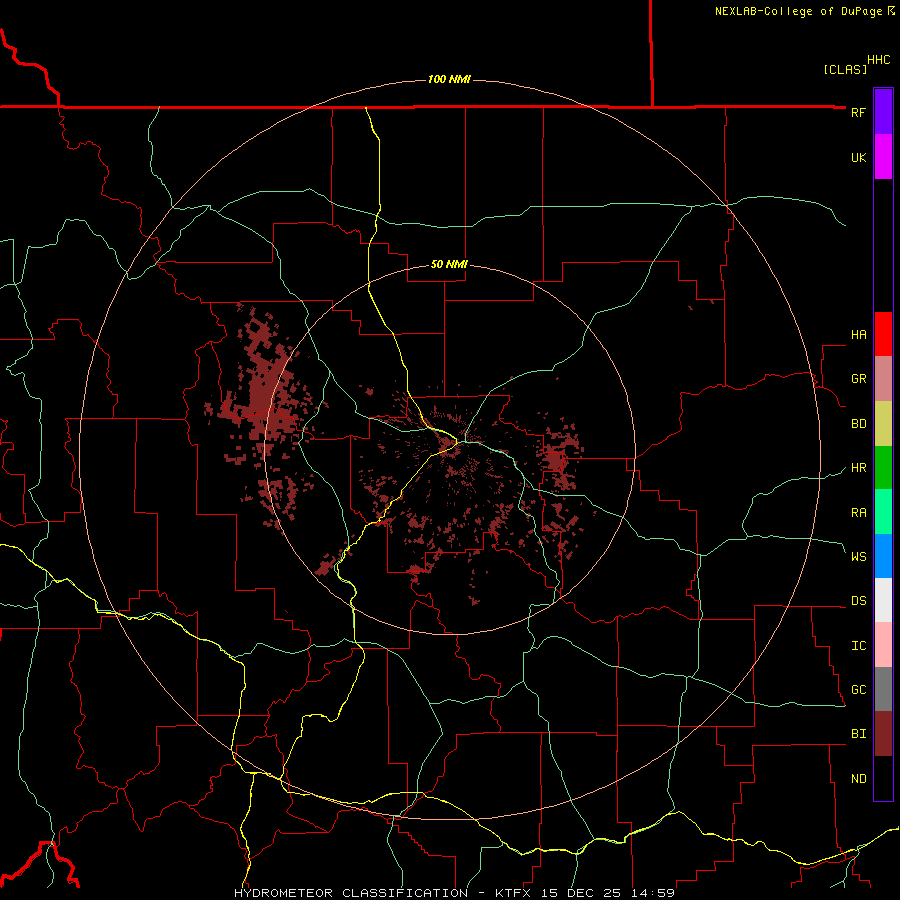Screen dimensions: 900x900
Task: Click the UK legend label
Action: click(x=859, y=157)
